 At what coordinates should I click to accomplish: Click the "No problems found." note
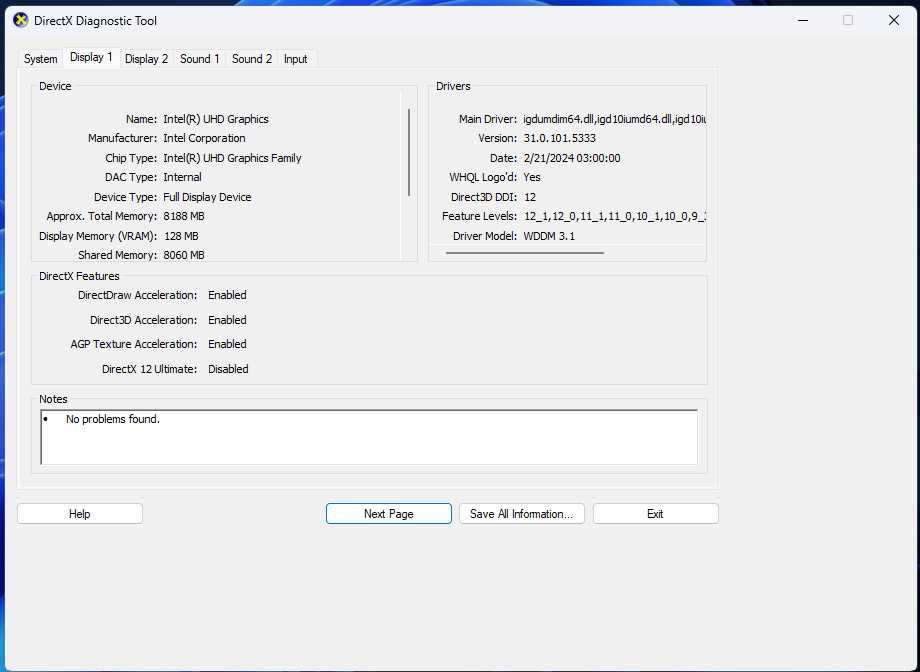(113, 419)
